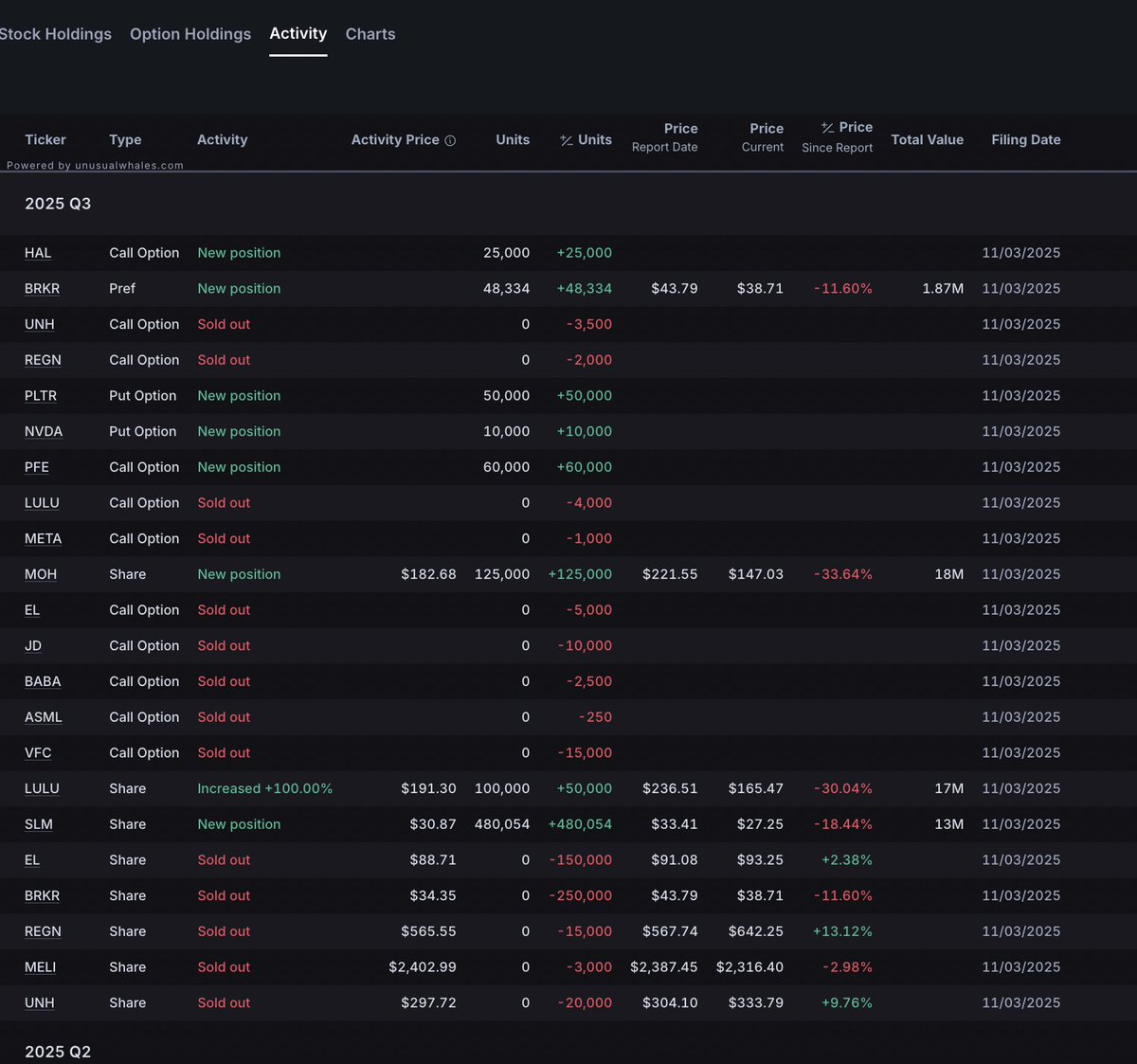The height and width of the screenshot is (1064, 1137).
Task: Click the SLM ticker link
Action: pyautogui.click(x=39, y=824)
